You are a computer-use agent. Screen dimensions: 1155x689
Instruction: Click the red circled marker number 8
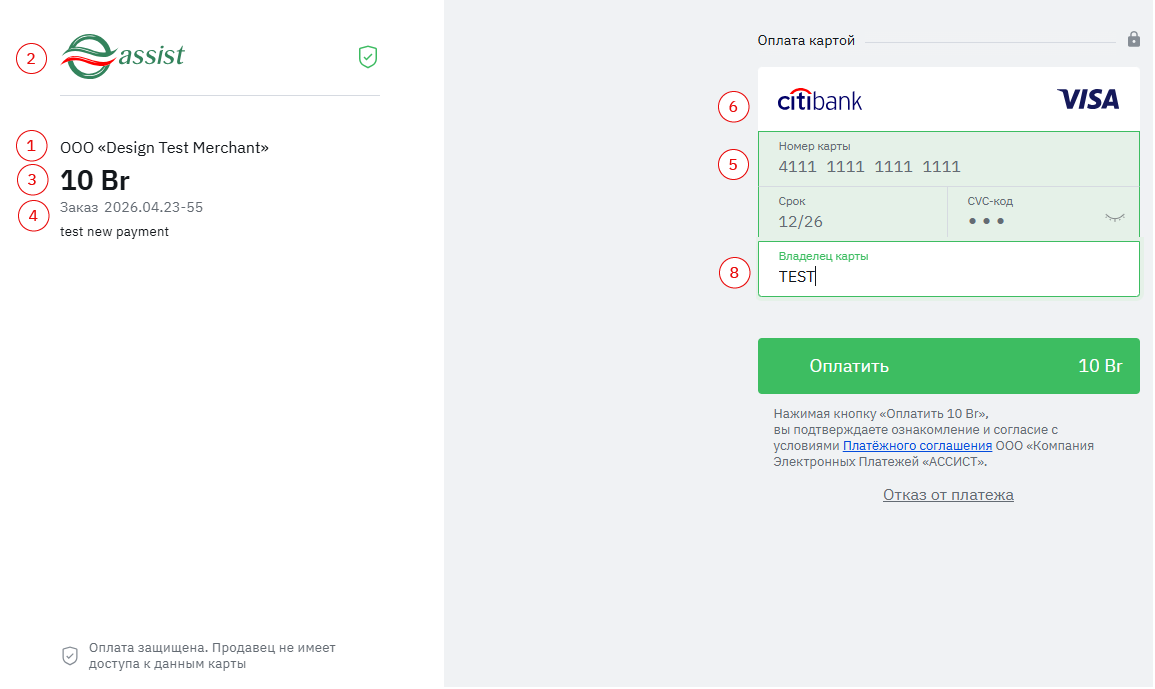point(734,273)
